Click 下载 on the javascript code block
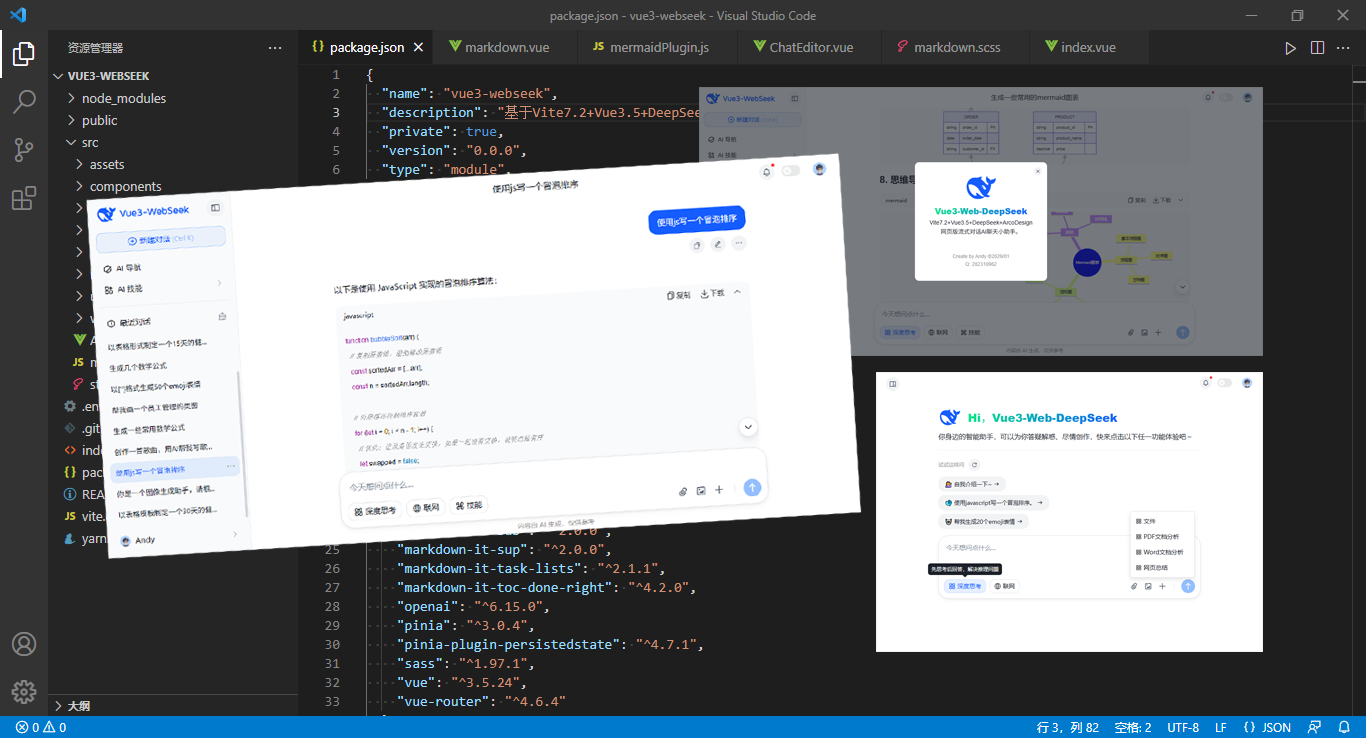The image size is (1366, 738). (713, 293)
